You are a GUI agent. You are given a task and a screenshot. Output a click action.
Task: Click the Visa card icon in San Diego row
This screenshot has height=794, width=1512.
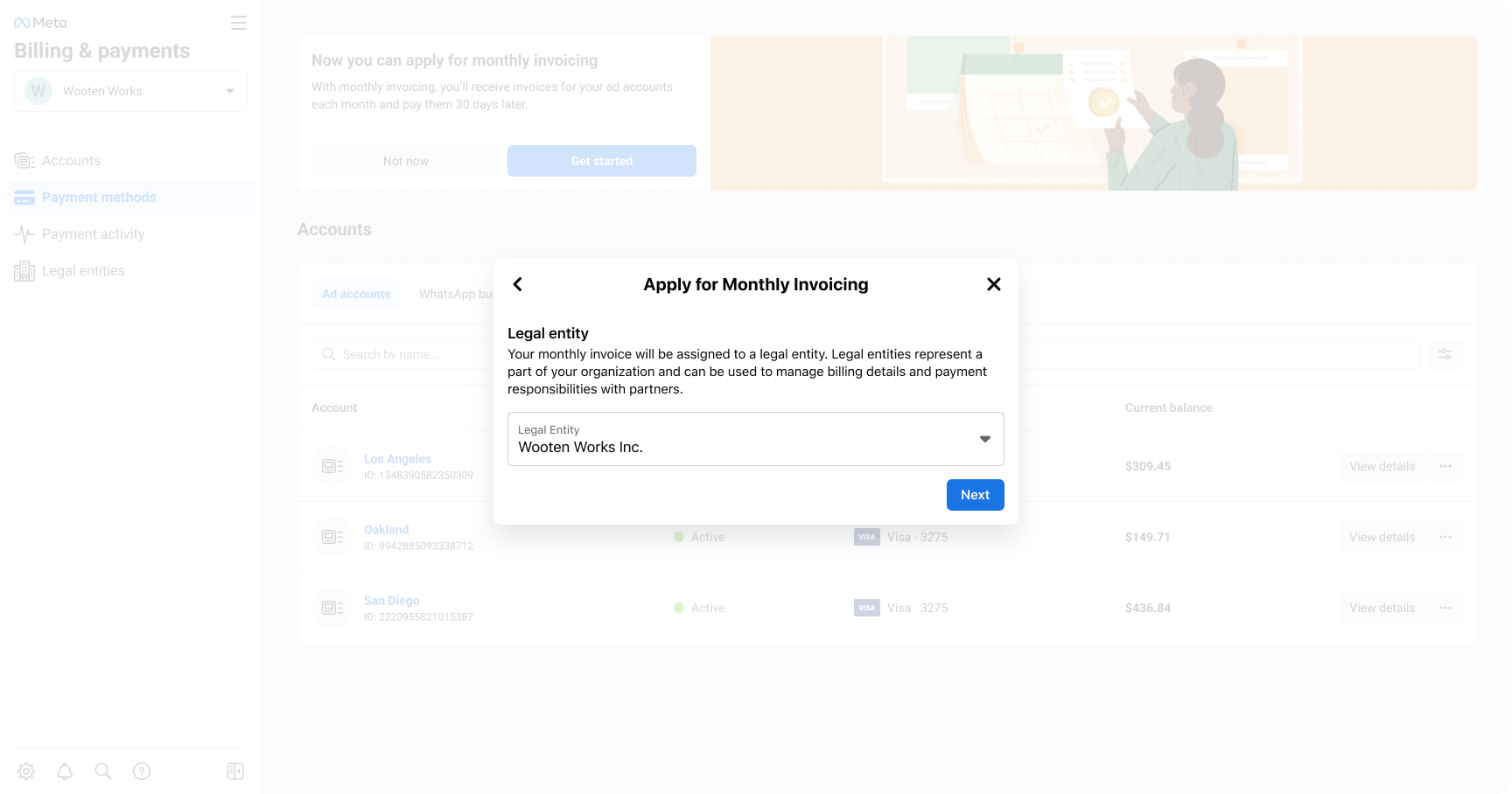coord(867,608)
